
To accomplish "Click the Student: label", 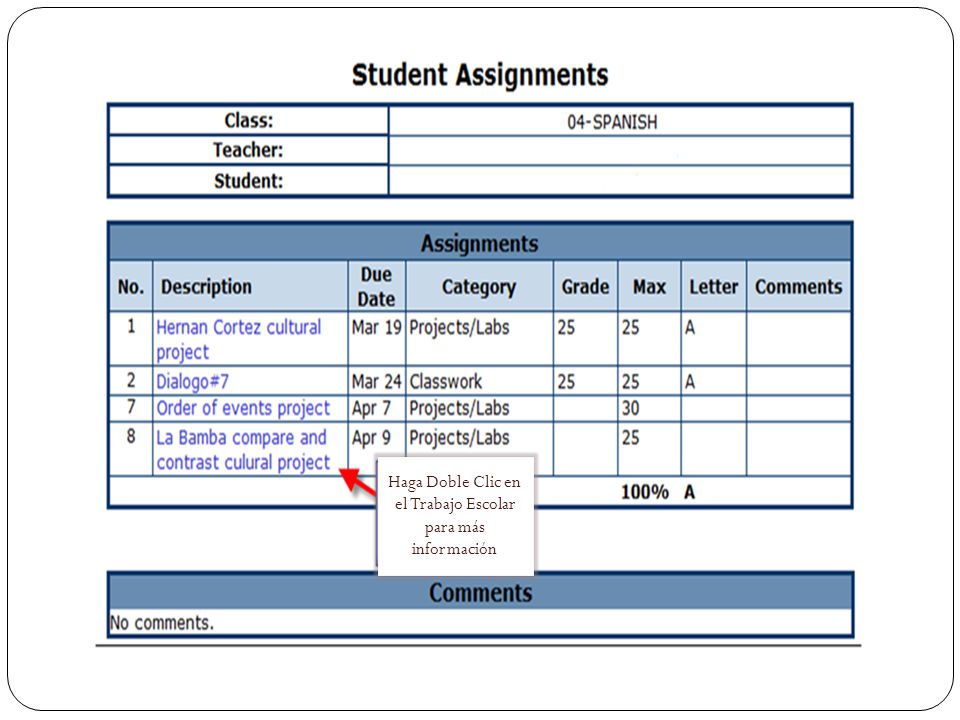I will pos(249,181).
